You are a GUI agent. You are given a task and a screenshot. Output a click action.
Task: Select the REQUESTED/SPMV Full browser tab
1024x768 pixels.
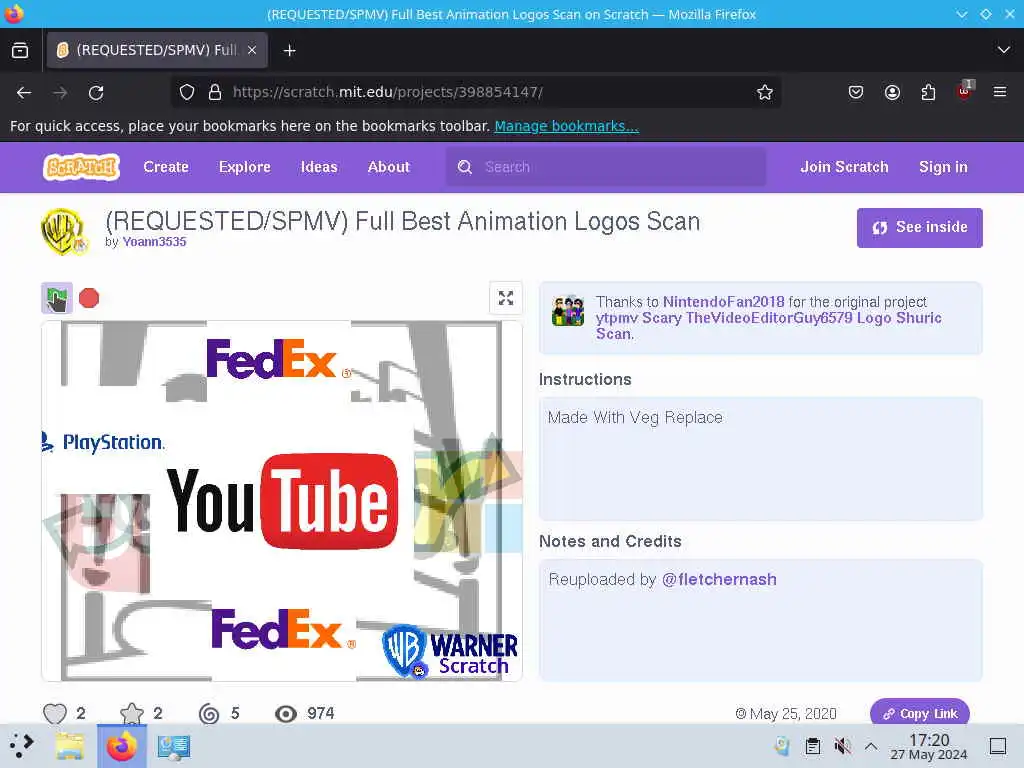click(x=157, y=50)
